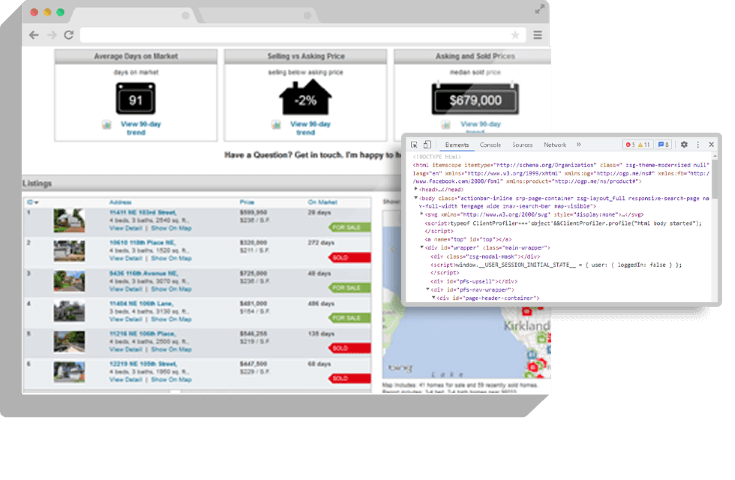Click the house photo for listing 3
Image resolution: width=735 pixels, height=480 pixels.
[69, 281]
